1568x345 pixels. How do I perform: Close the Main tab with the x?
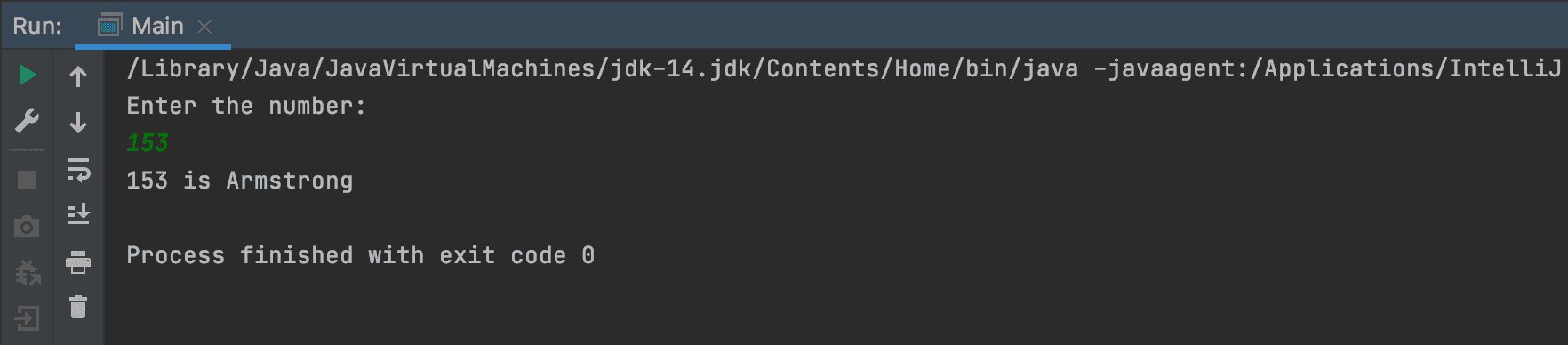click(204, 27)
